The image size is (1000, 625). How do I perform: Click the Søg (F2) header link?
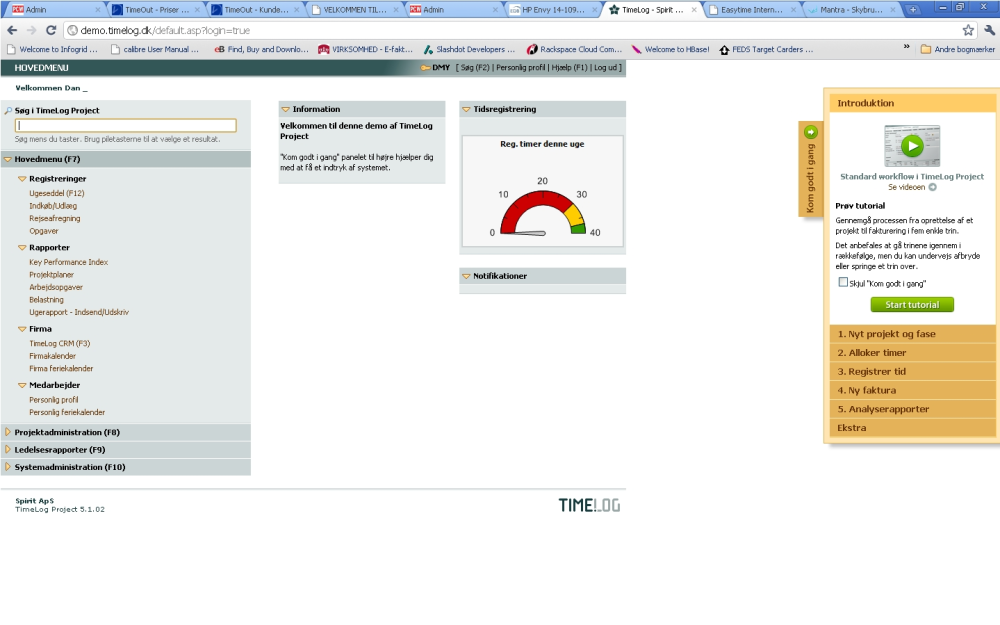tap(474, 68)
